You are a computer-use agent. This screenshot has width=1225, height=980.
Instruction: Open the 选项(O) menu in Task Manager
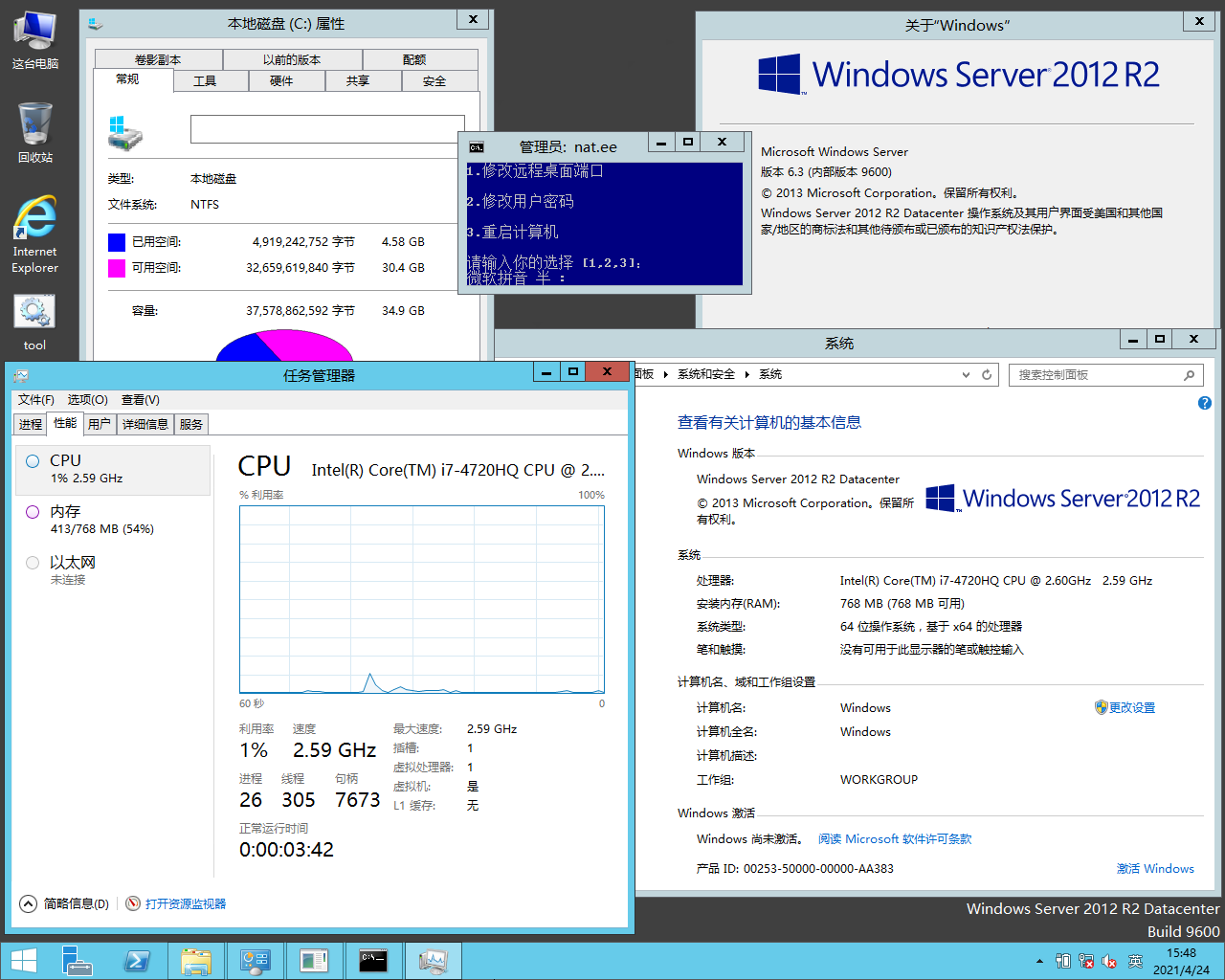tap(87, 400)
